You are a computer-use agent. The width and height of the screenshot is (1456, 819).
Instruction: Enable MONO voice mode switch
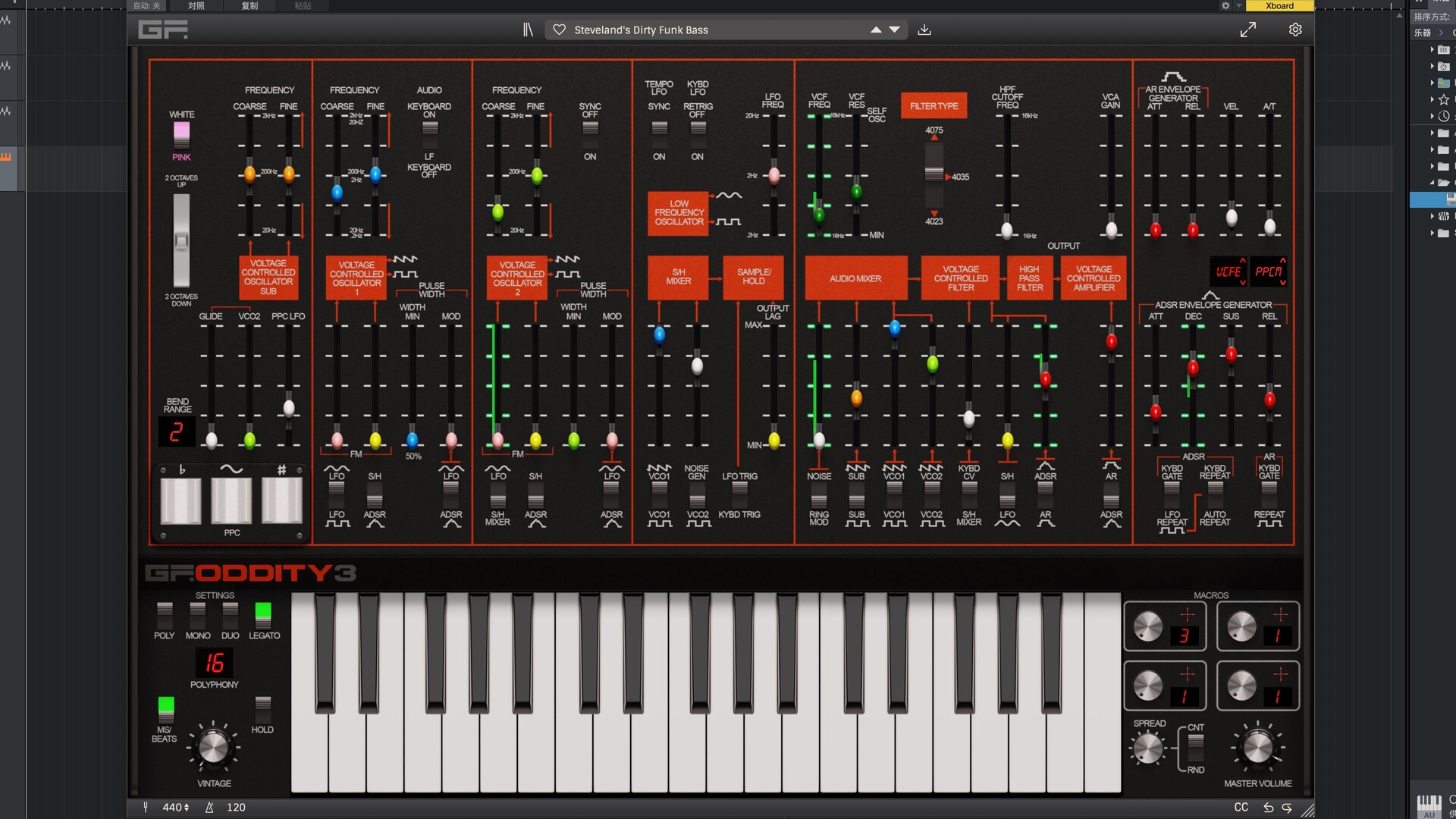pyautogui.click(x=198, y=615)
